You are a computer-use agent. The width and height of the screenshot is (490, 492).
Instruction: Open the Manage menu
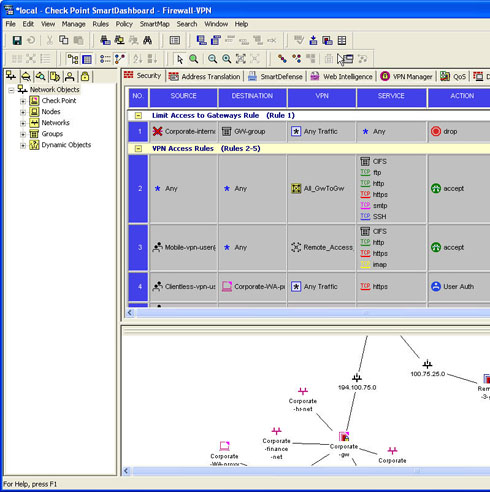(73, 24)
